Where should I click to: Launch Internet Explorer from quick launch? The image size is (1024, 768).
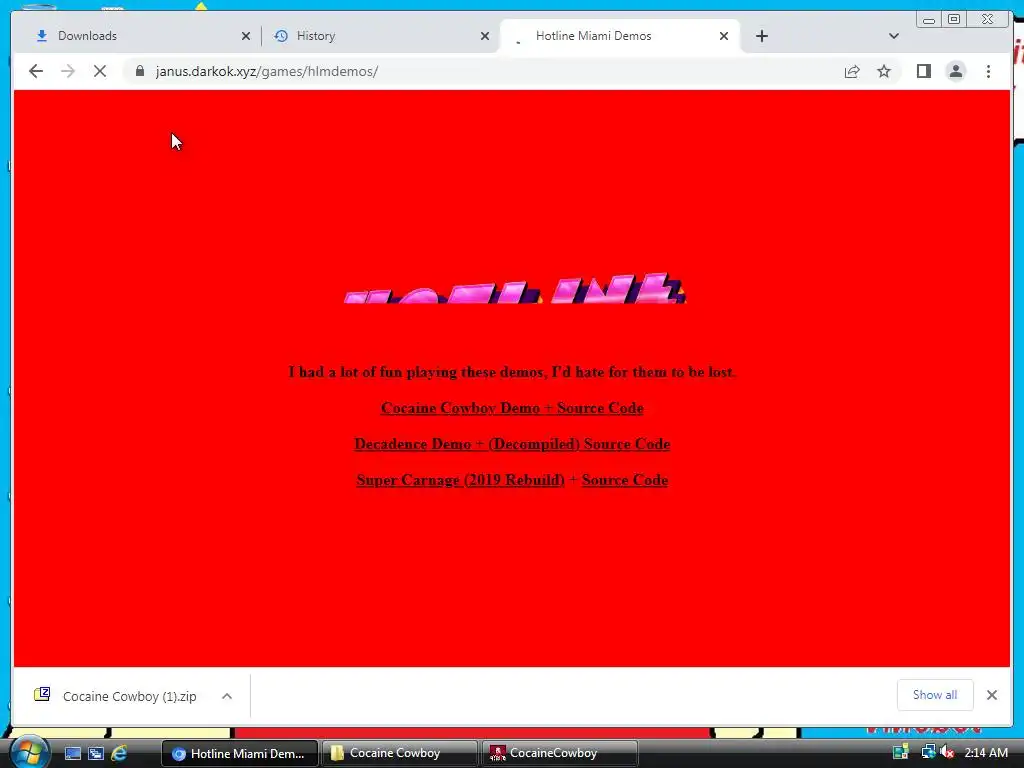(x=119, y=753)
